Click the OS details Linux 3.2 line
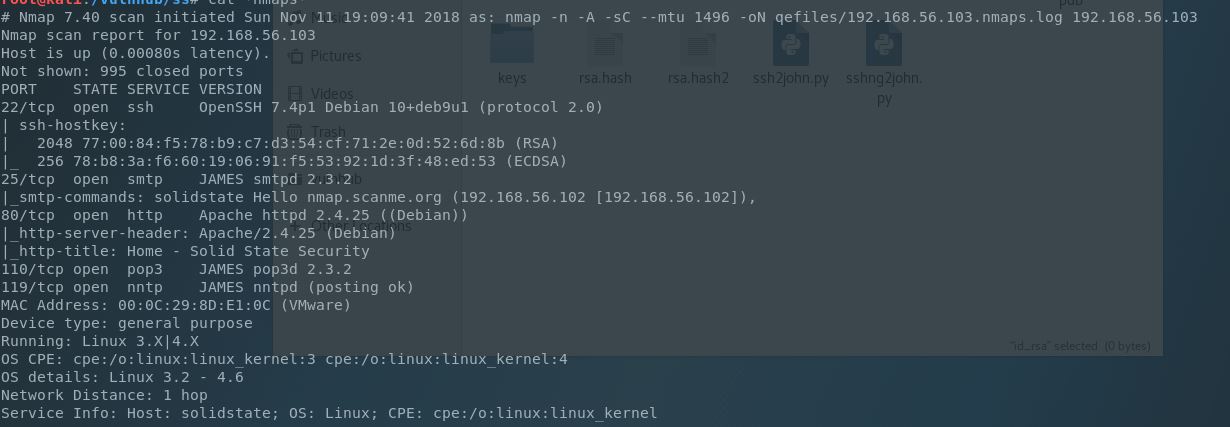The height and width of the screenshot is (427, 1230). coord(122,377)
